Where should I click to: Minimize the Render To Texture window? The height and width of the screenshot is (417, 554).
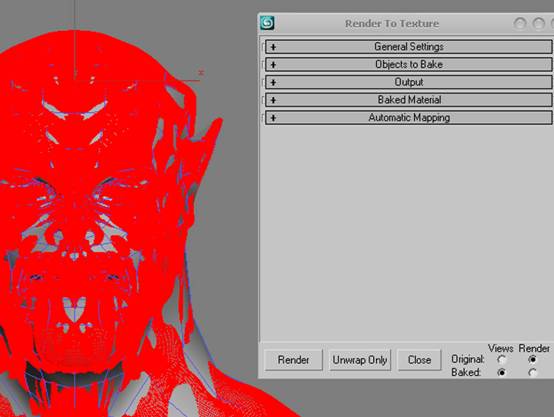[520, 24]
